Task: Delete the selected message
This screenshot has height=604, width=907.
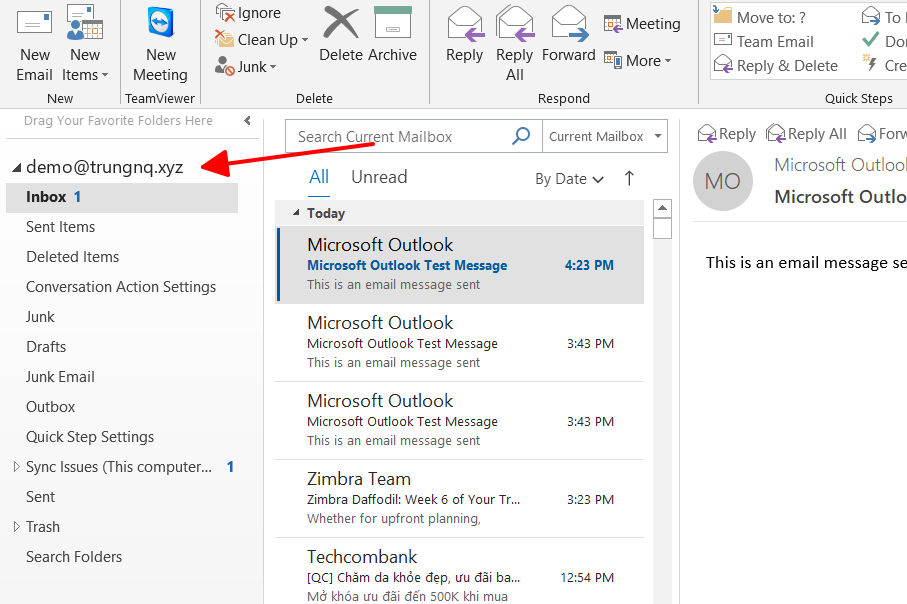Action: (341, 35)
